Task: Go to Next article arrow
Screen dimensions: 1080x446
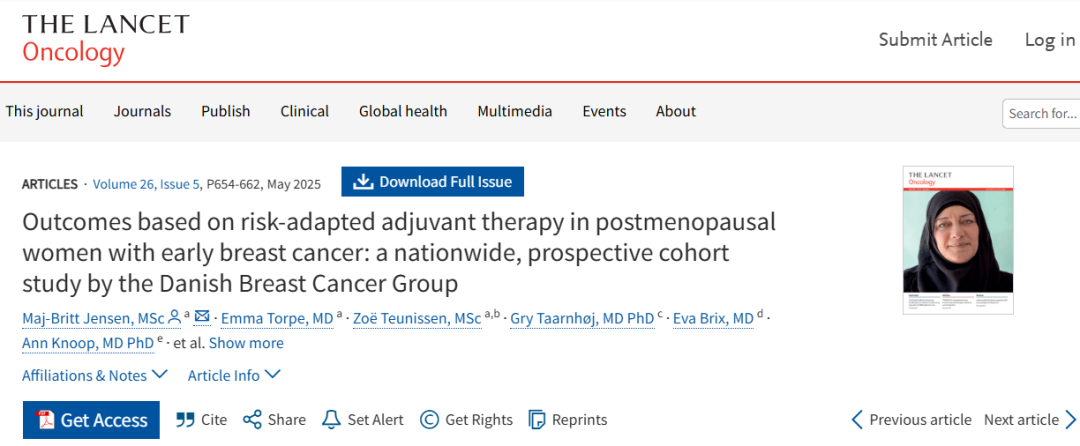Action: click(x=1070, y=420)
